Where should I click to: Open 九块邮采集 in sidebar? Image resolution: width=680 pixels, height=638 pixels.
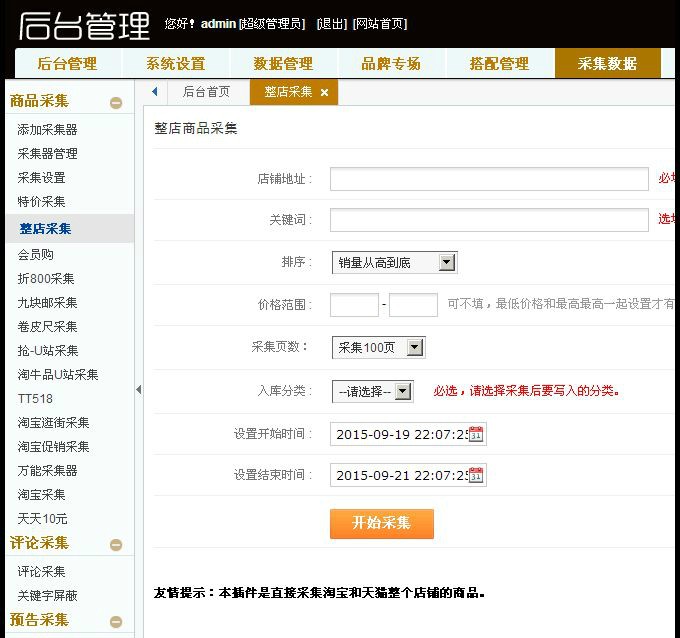point(47,303)
